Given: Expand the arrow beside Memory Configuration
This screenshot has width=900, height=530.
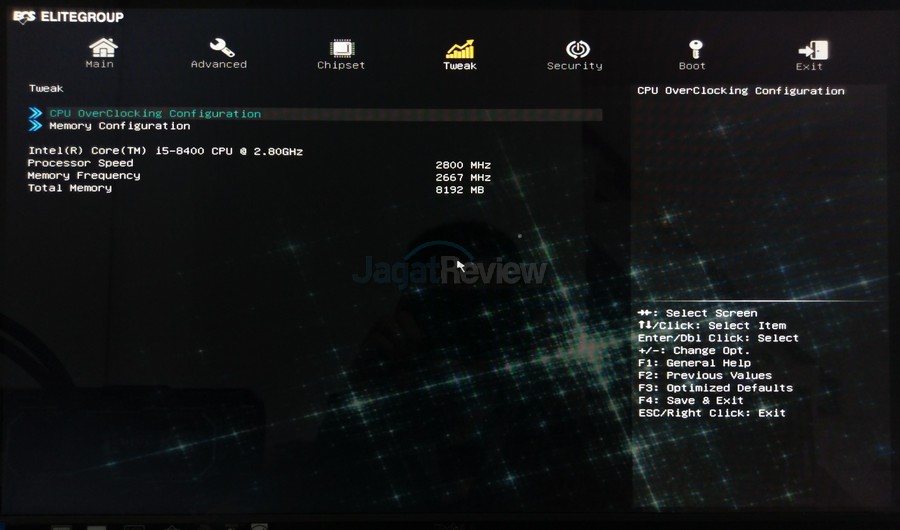Looking at the screenshot, I should pos(36,126).
